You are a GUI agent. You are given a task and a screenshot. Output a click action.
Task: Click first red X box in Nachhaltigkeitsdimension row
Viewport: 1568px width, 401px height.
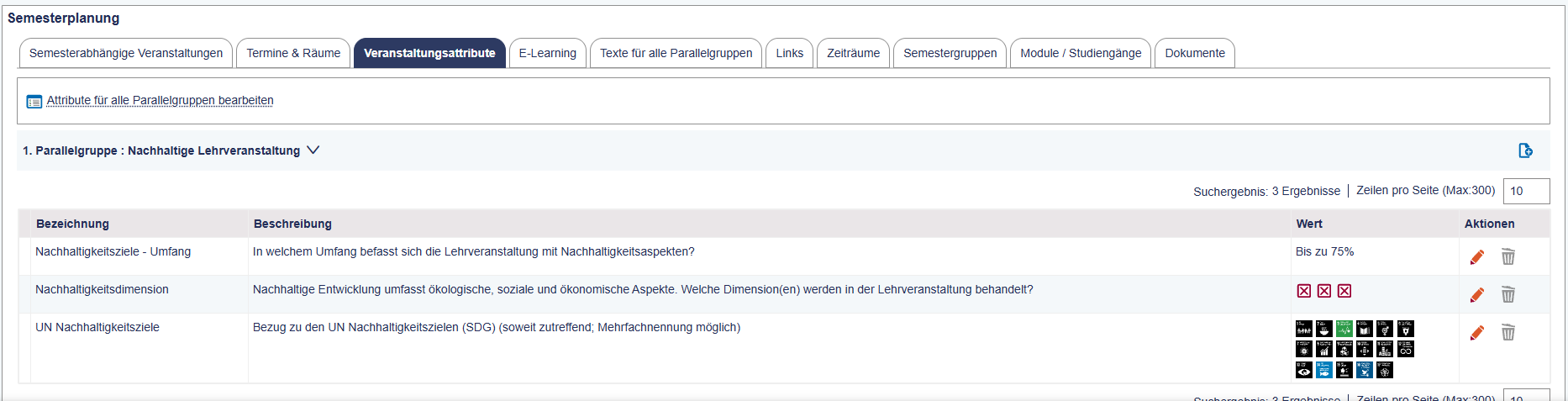[1304, 291]
